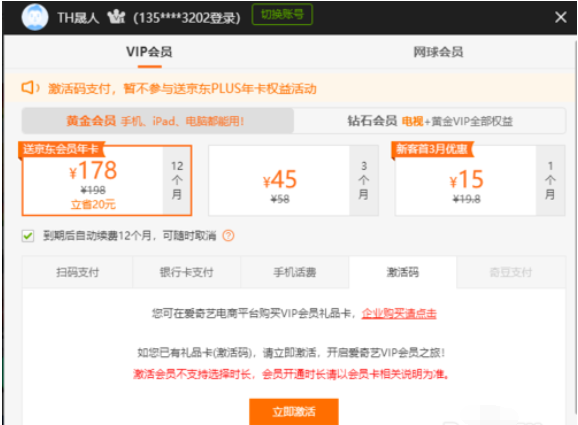Choose the ¥178 twelve-month plan card
This screenshot has width=578, height=425.
pos(107,180)
